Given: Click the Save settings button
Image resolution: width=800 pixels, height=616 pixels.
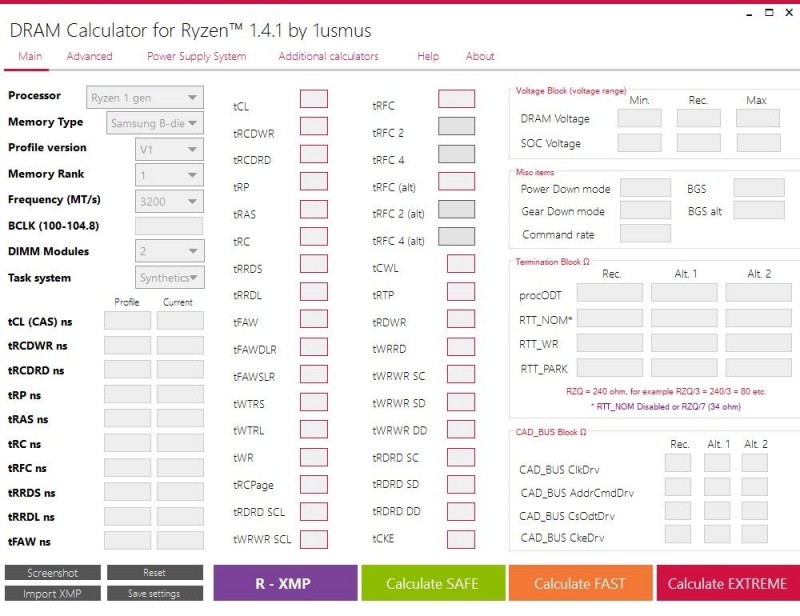Looking at the screenshot, I should [155, 594].
